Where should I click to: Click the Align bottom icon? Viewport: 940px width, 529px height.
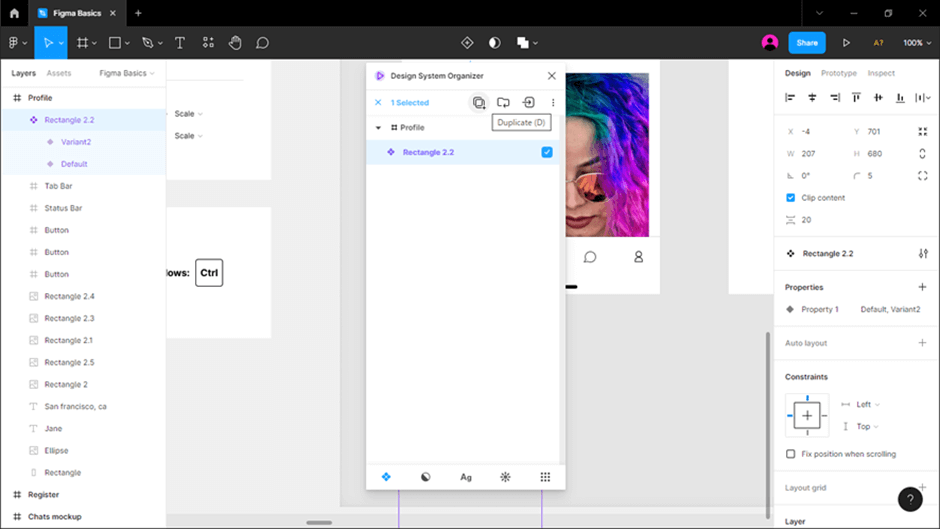[x=900, y=97]
